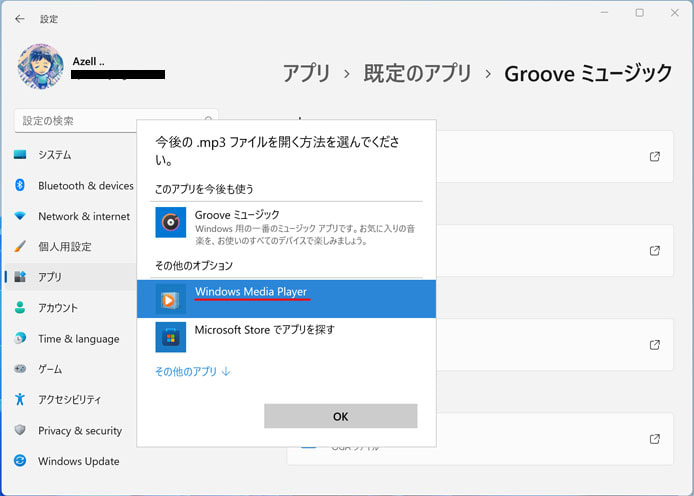Click the アカウント person icon
Image resolution: width=694 pixels, height=496 pixels.
point(20,307)
